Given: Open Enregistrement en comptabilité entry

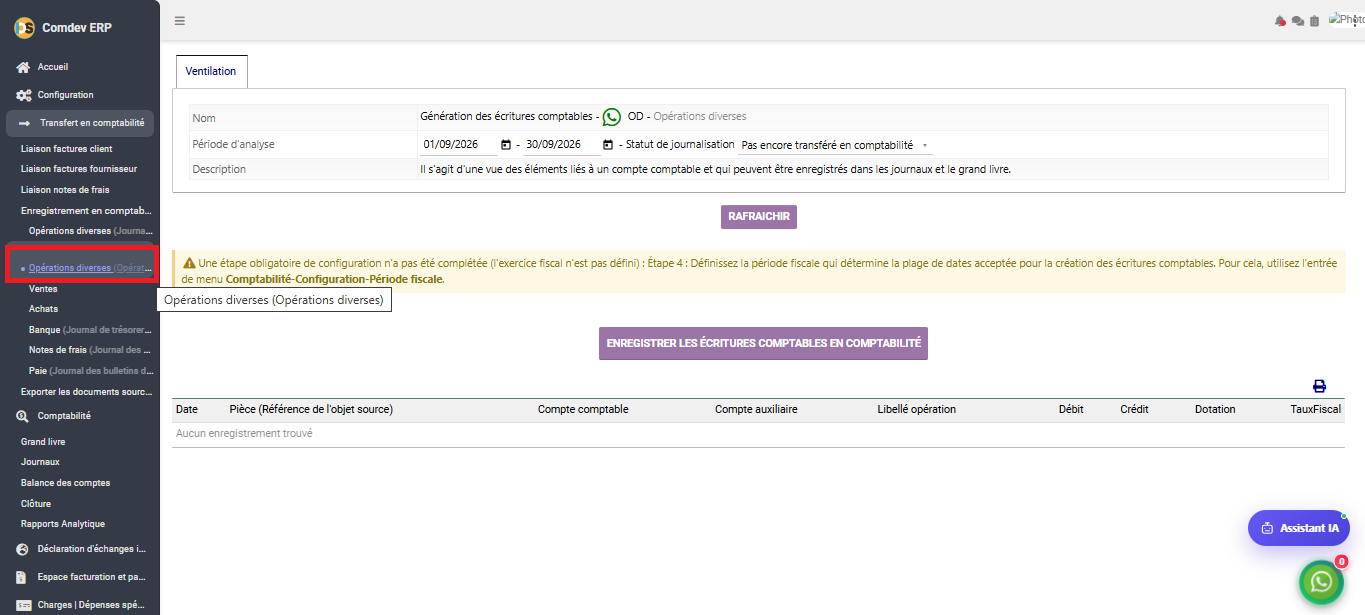Looking at the screenshot, I should point(86,211).
